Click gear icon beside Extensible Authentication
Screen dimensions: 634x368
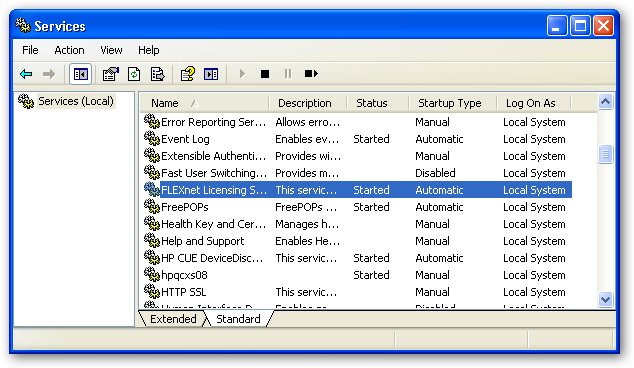(x=152, y=156)
